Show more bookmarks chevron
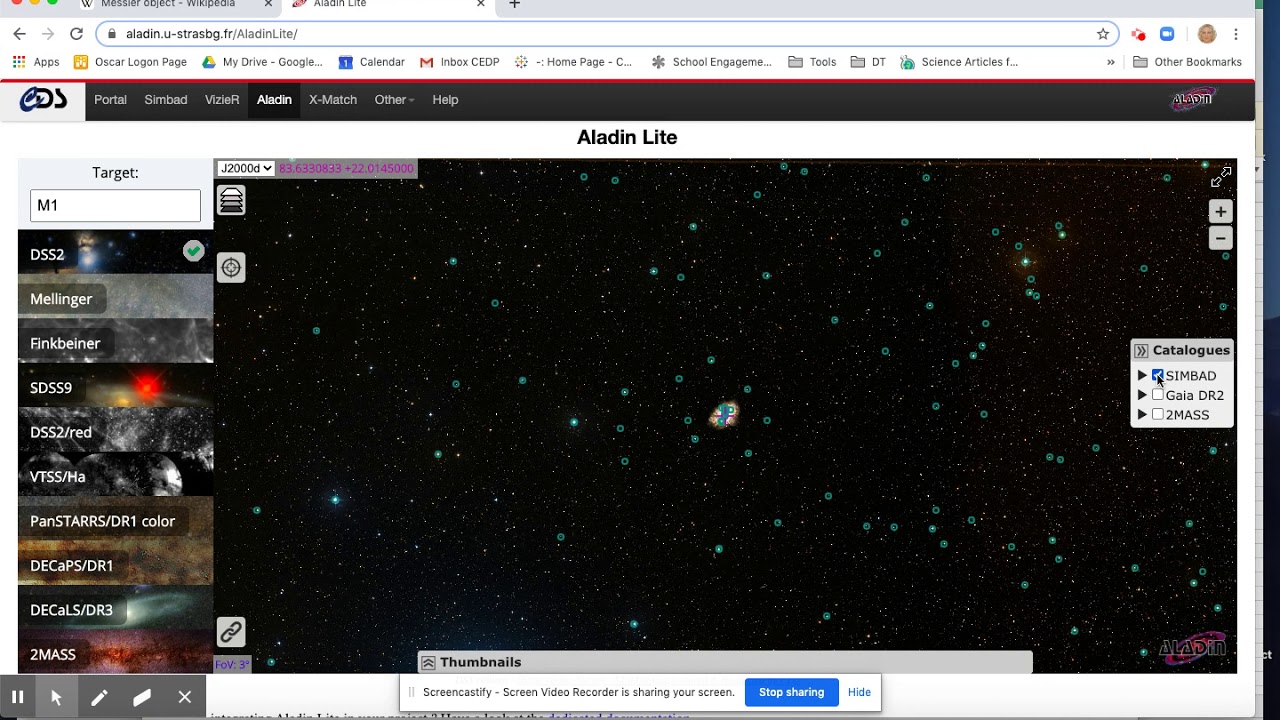 pyautogui.click(x=1110, y=62)
